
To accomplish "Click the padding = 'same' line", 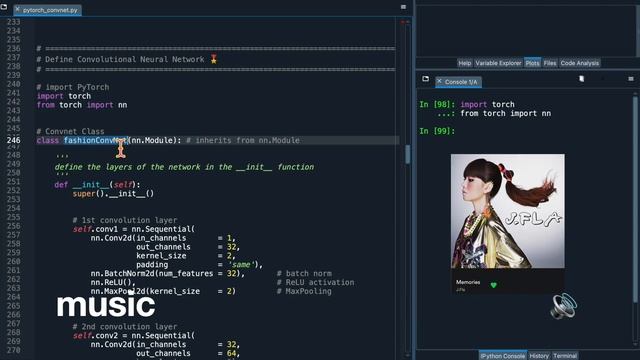I will tap(200, 264).
